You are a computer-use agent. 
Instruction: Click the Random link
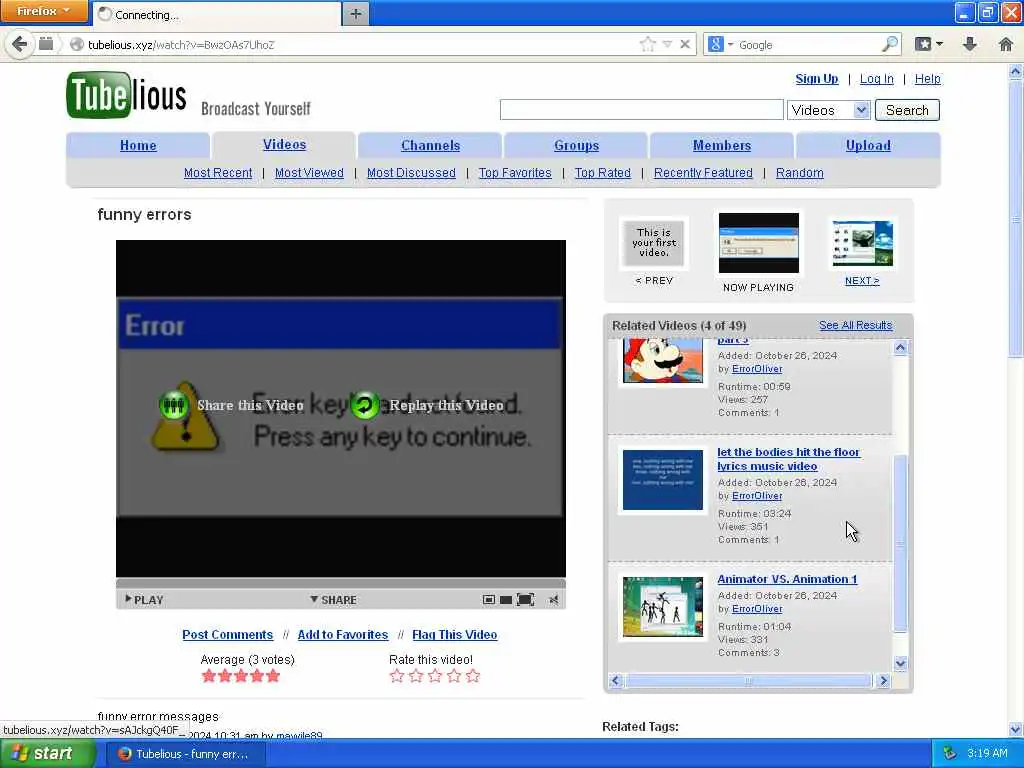click(x=799, y=173)
